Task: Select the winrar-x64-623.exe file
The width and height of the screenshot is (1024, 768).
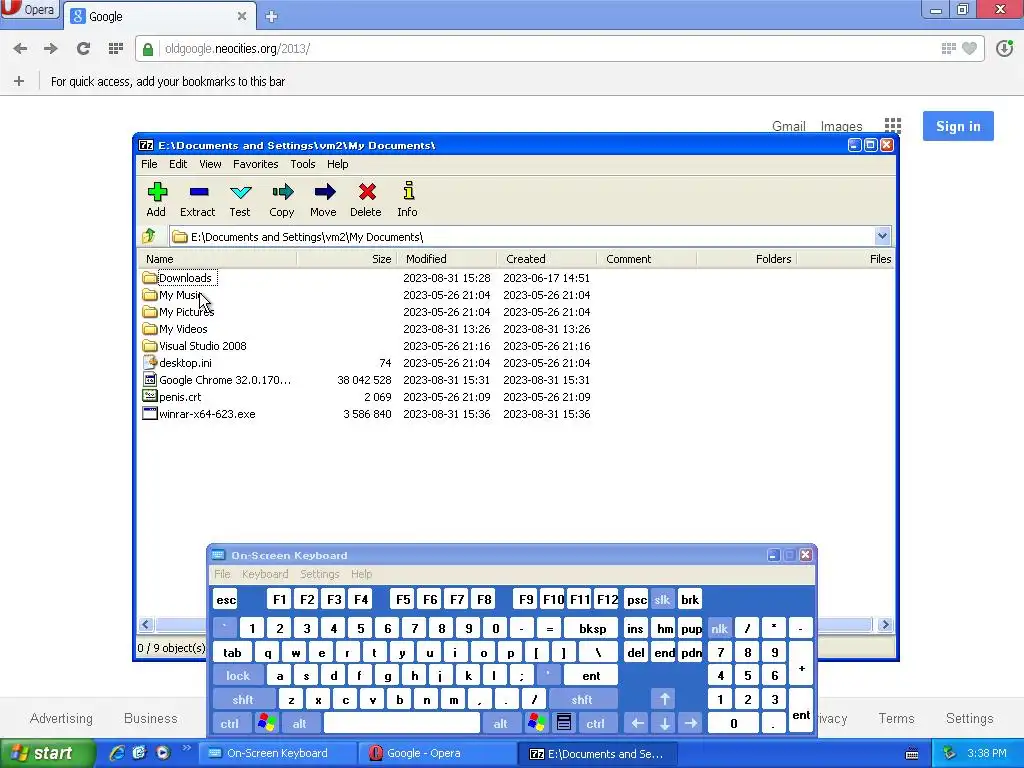Action: click(199, 414)
